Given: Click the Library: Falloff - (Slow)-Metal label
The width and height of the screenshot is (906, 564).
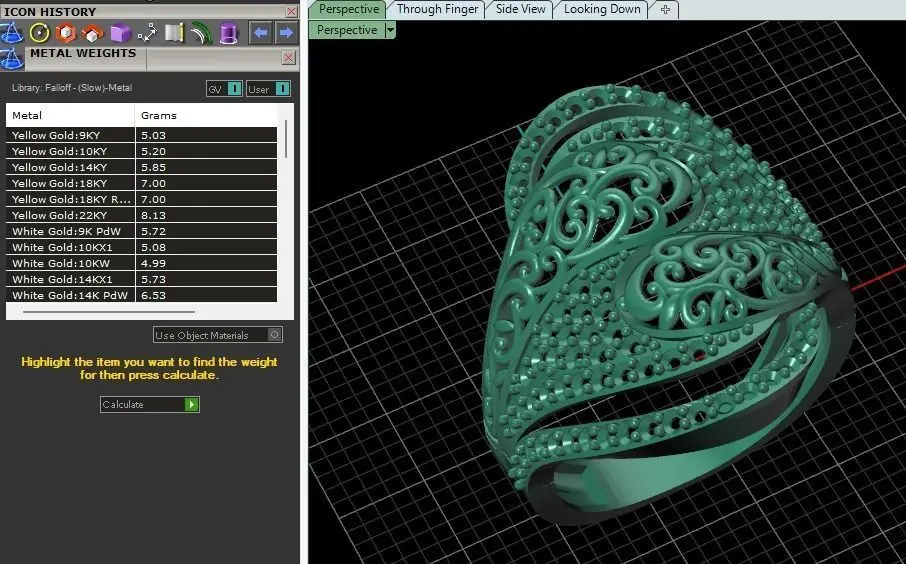Looking at the screenshot, I should point(72,88).
